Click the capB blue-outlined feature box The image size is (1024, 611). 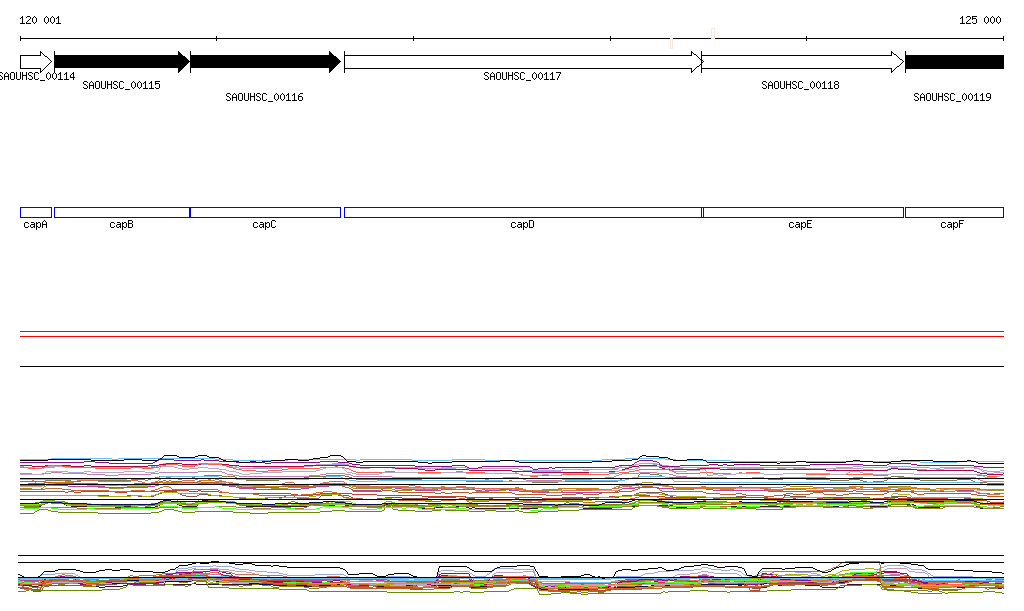pyautogui.click(x=122, y=212)
